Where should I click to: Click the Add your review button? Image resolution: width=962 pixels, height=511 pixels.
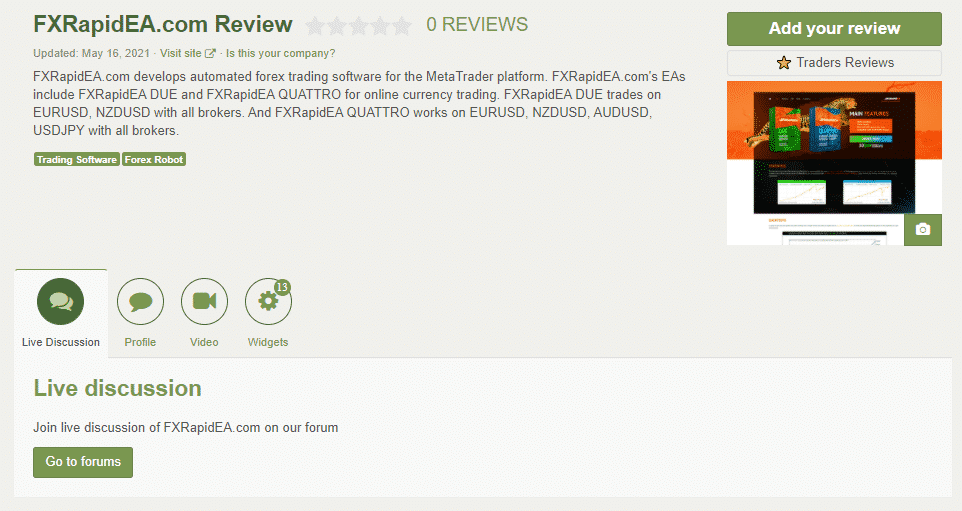coord(834,29)
